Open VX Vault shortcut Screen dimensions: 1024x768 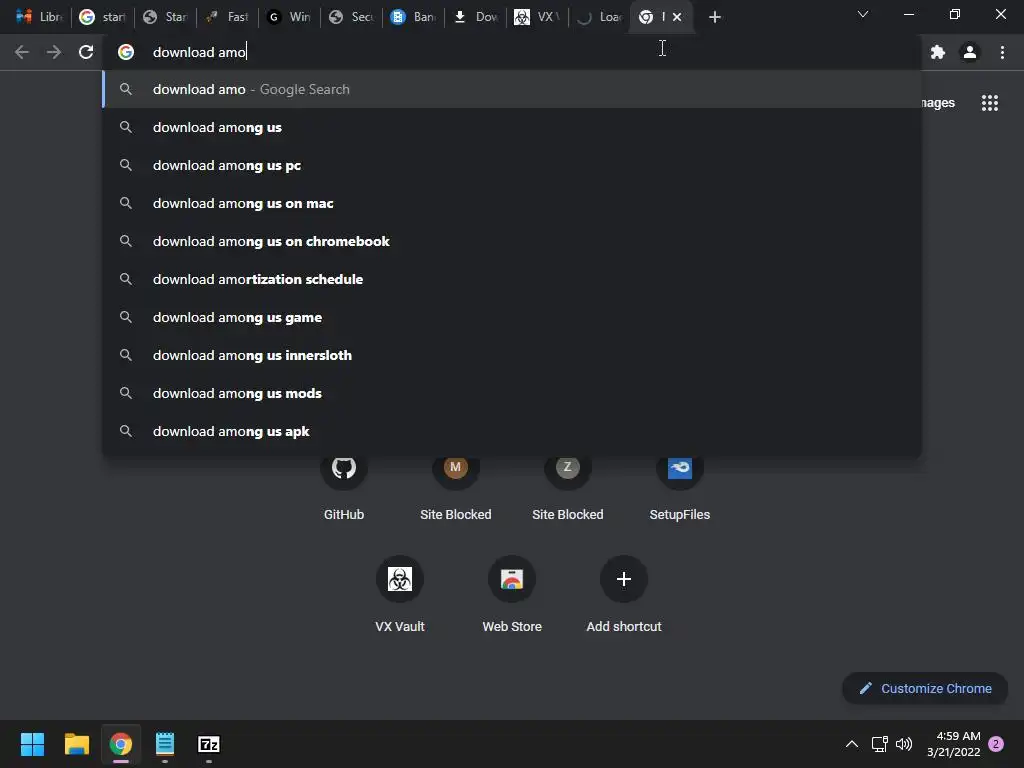(x=400, y=594)
